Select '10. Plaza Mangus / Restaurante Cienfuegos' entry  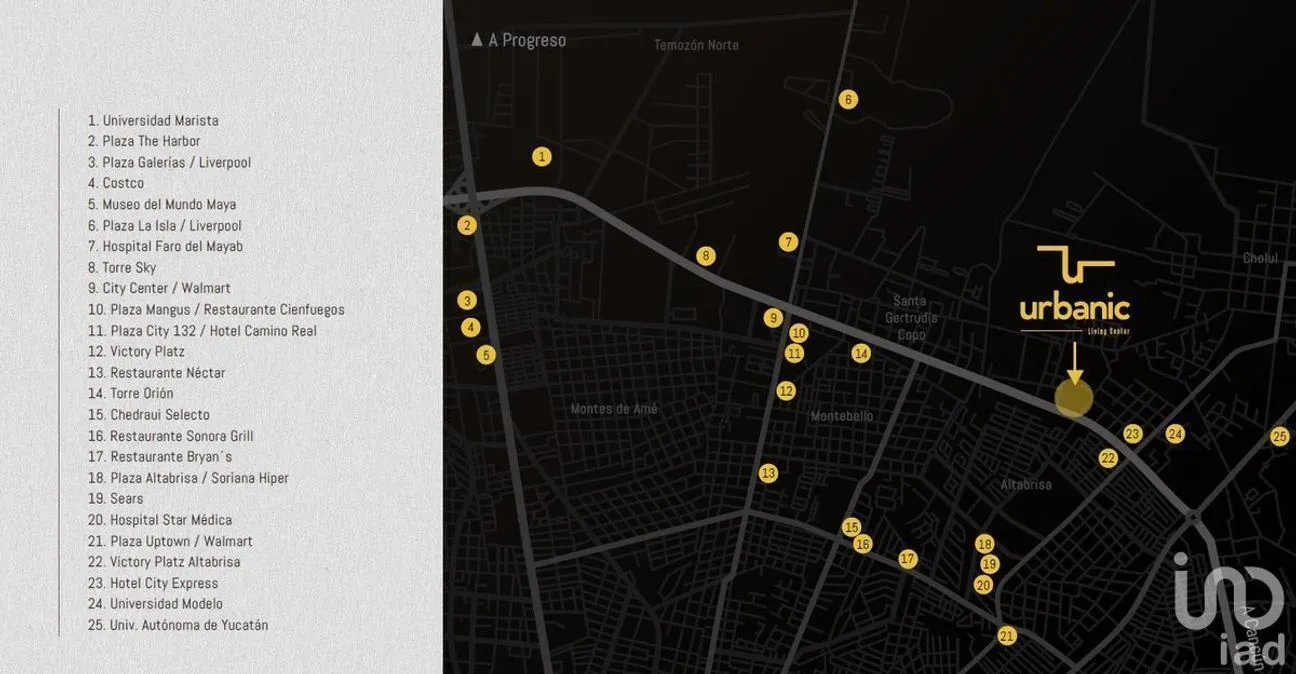[216, 310]
